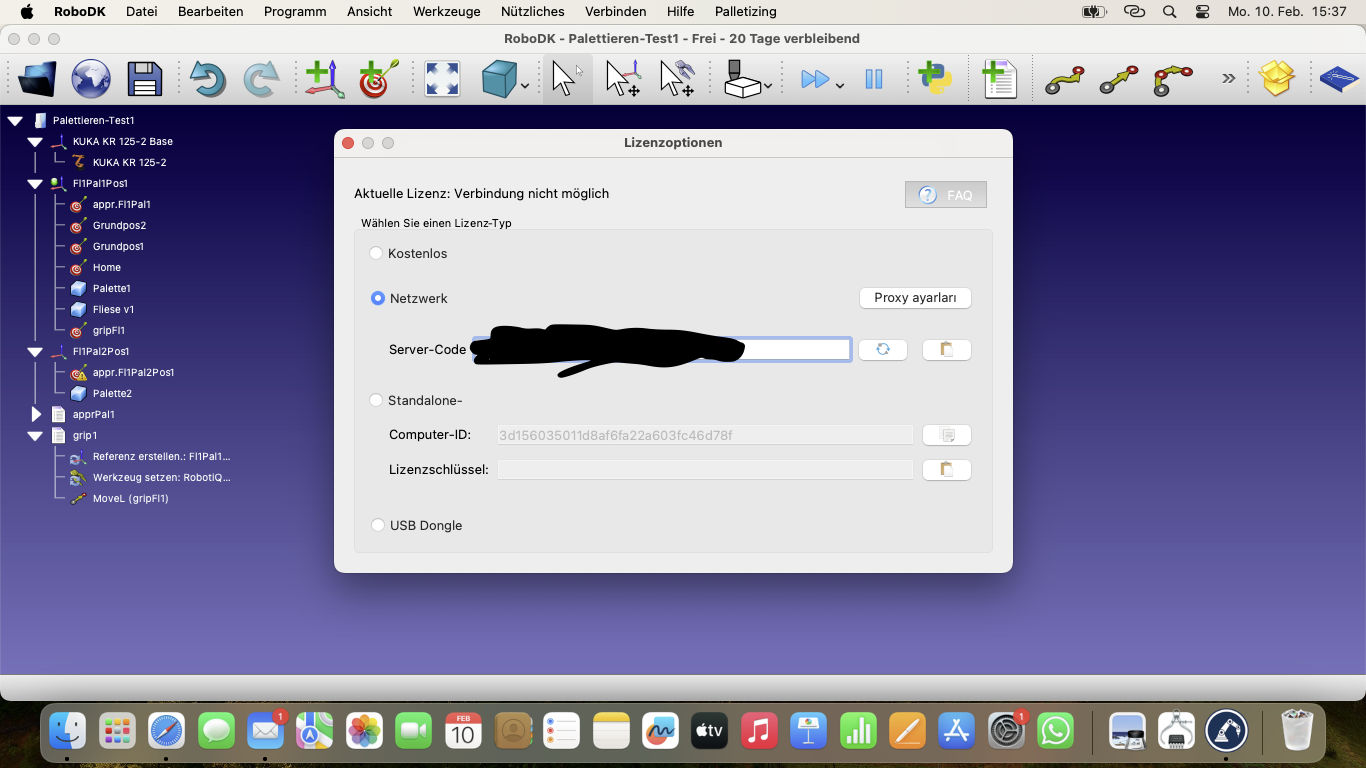Click the Proxy ayarları button
The image size is (1366, 768).
(915, 298)
